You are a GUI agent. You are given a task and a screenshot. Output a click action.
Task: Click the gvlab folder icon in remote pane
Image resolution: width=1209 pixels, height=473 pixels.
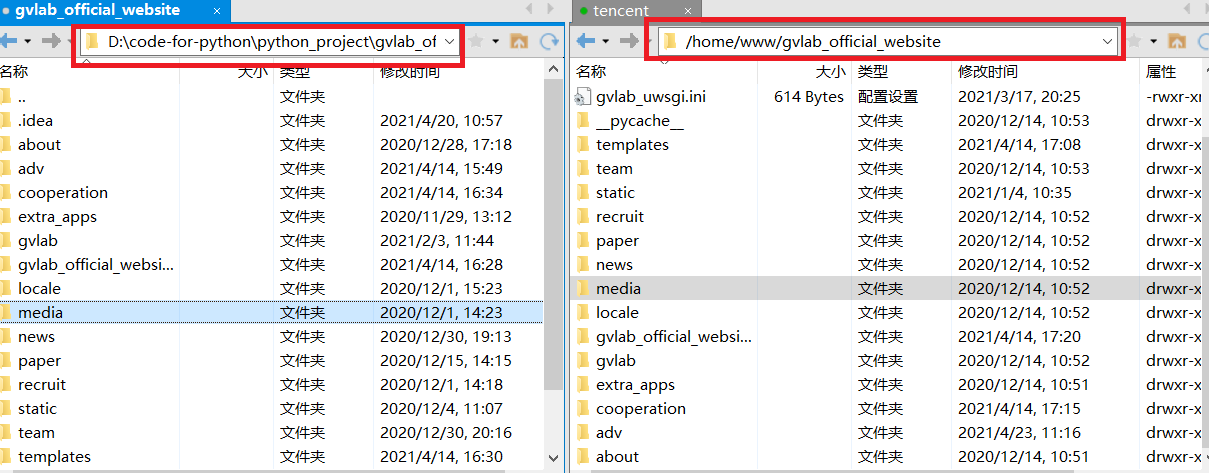584,360
